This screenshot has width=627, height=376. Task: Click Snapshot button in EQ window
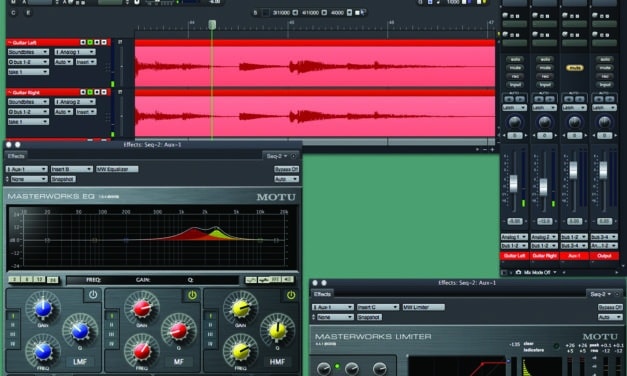63,179
